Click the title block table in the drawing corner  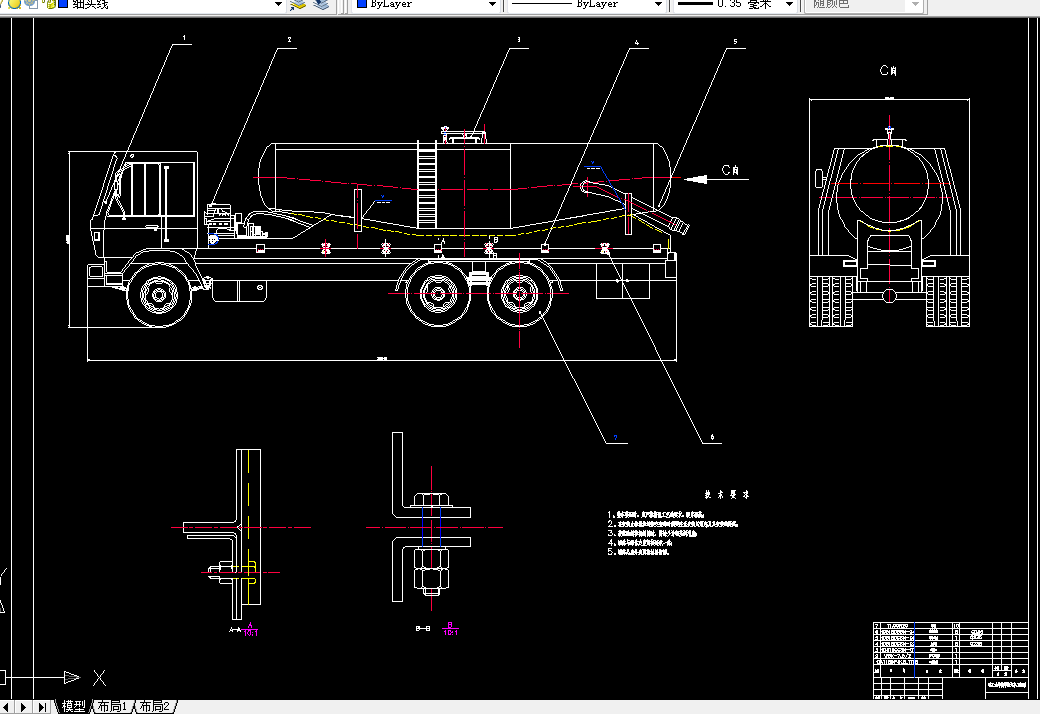(950, 660)
